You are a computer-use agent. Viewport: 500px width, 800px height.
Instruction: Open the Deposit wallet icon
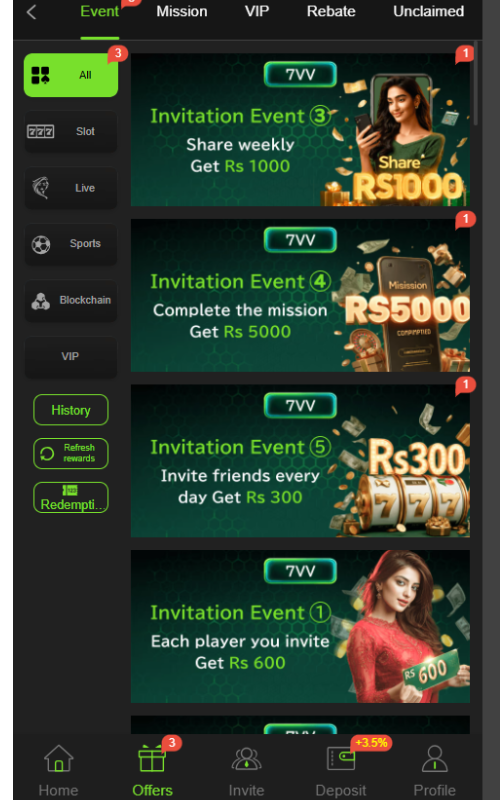tap(341, 758)
